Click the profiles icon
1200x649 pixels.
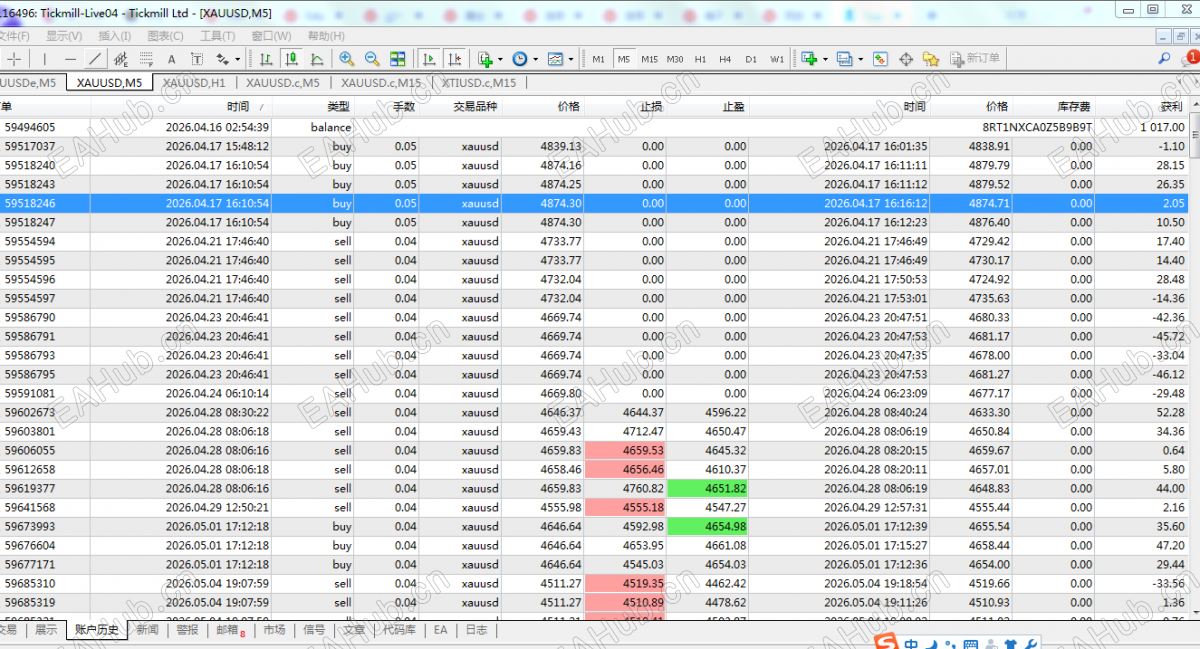click(x=845, y=59)
